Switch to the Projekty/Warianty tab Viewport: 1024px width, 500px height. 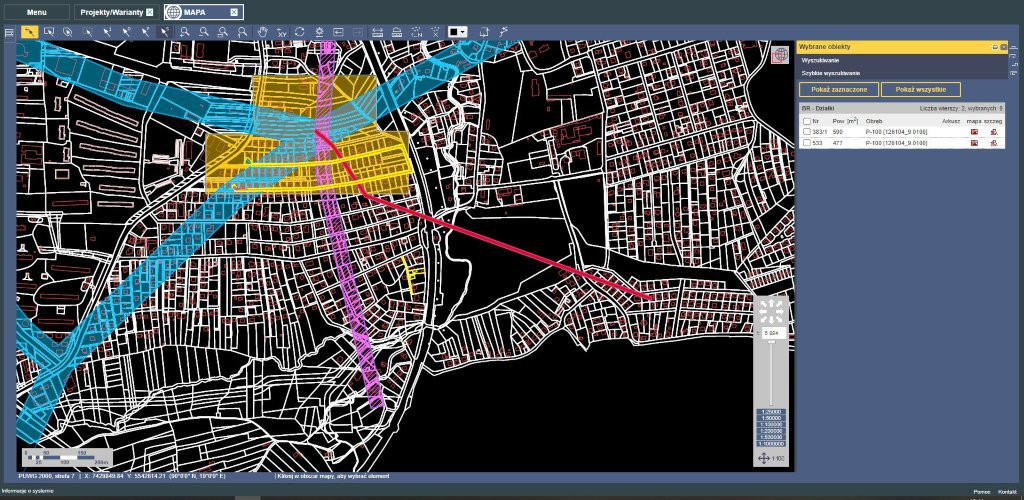[x=111, y=12]
